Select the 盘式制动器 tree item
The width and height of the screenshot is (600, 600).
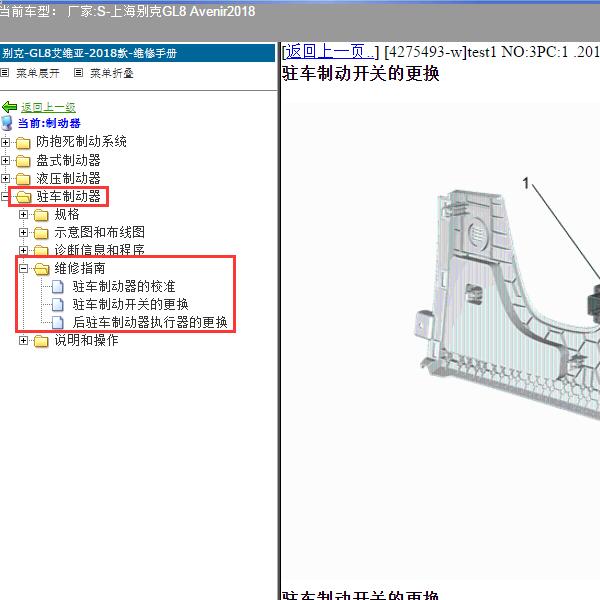[x=68, y=160]
